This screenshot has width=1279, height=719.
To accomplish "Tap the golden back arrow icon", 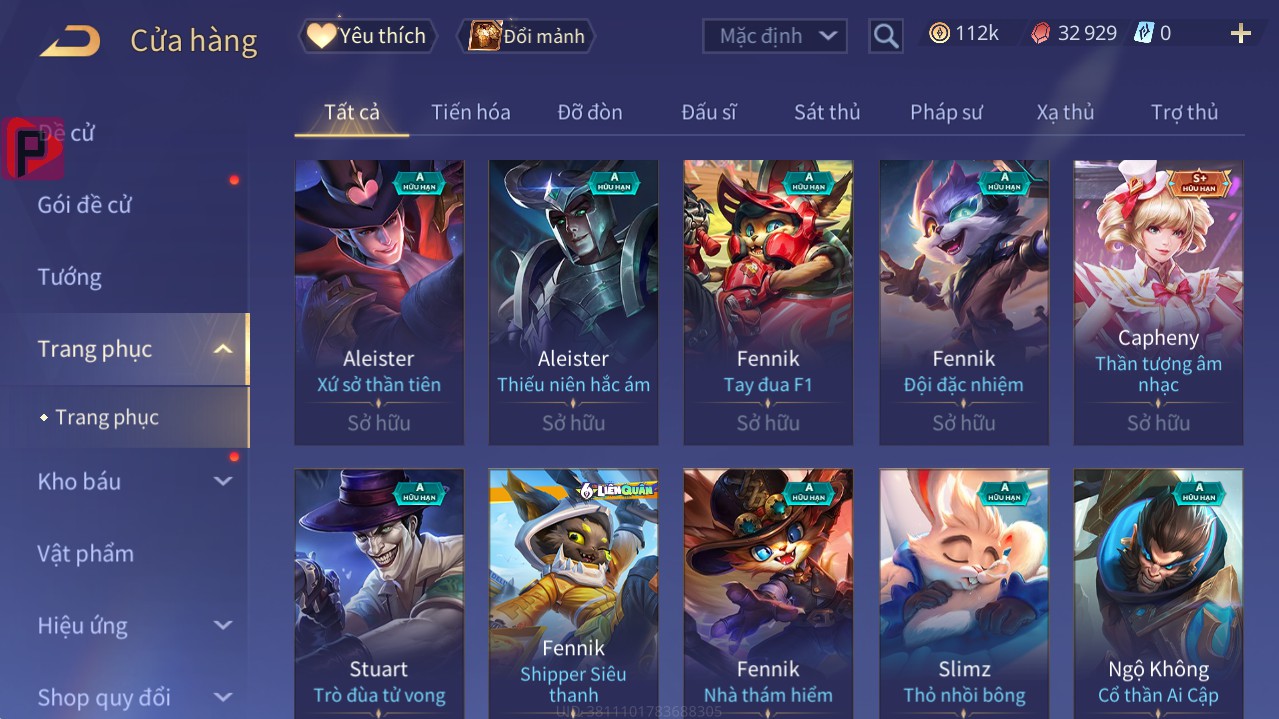I will point(70,41).
